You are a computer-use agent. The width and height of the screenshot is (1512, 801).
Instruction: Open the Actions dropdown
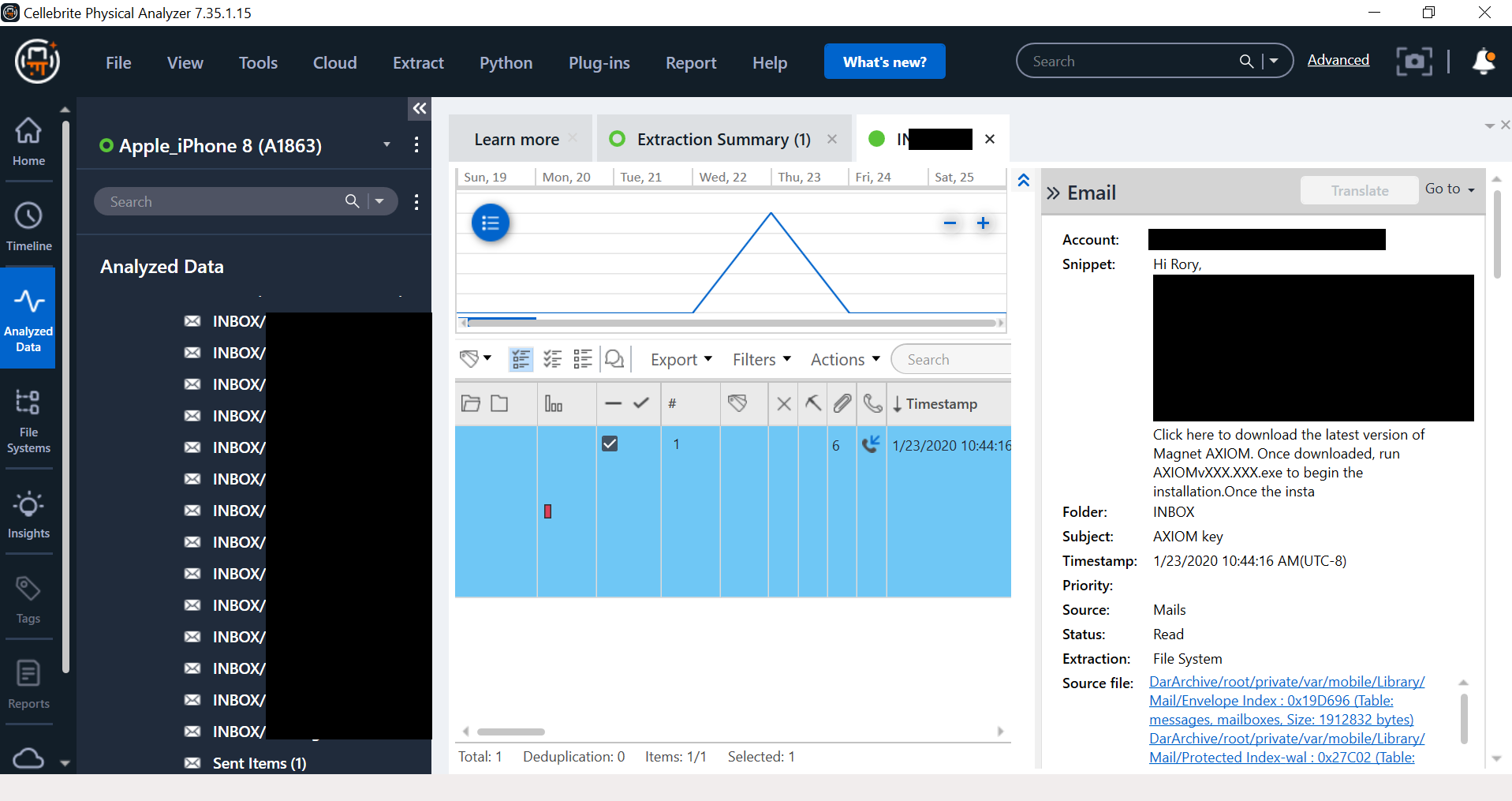click(846, 360)
